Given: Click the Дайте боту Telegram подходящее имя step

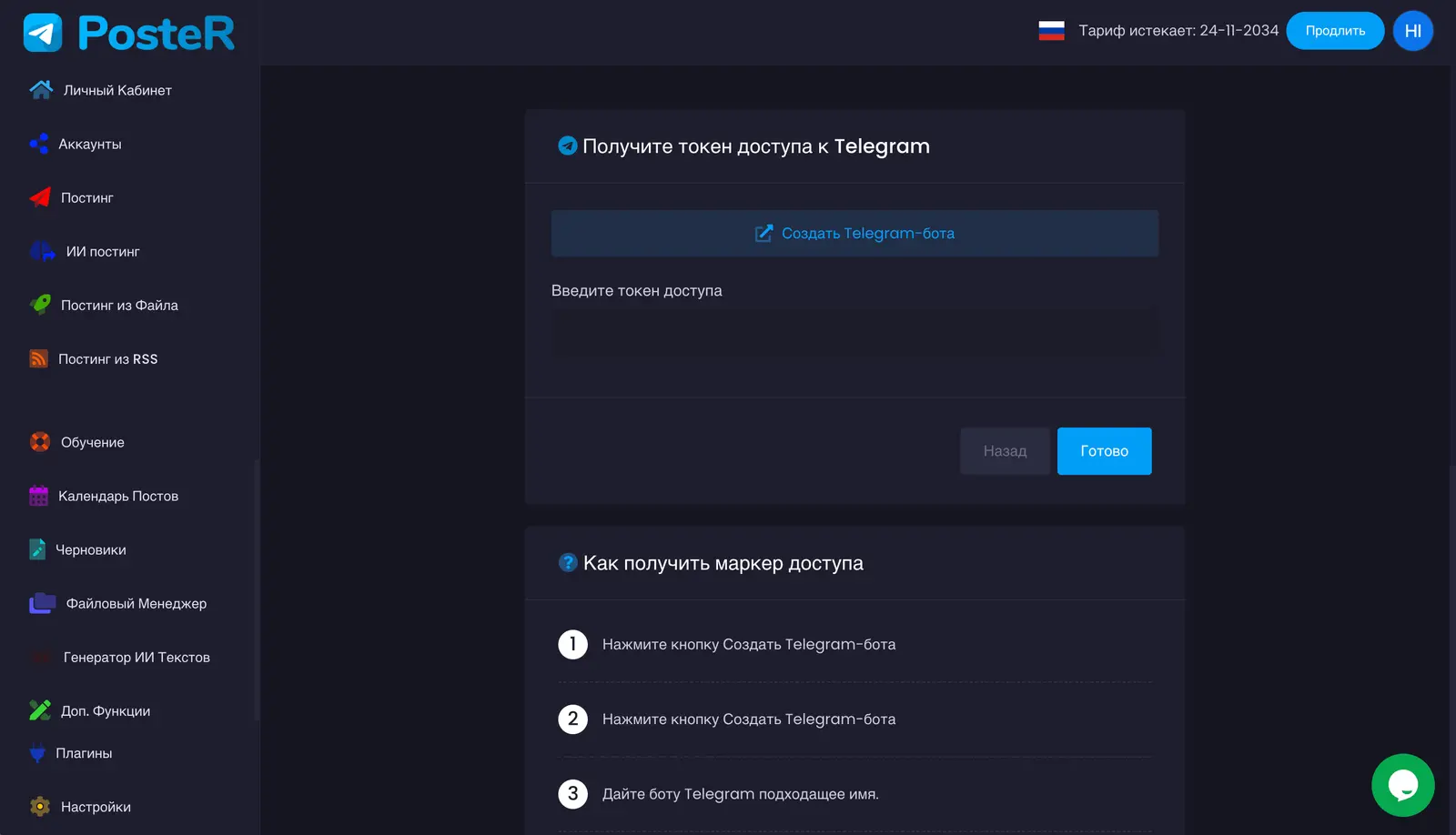Looking at the screenshot, I should click(x=741, y=794).
